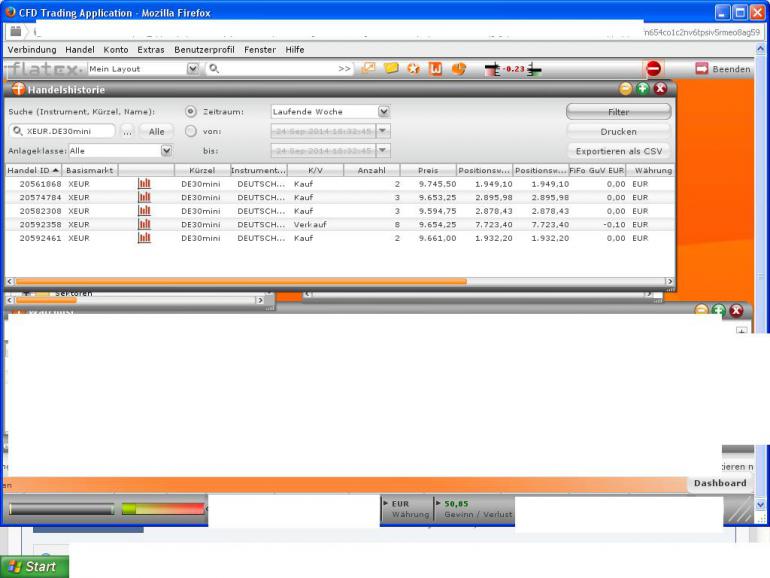Open the Hilfe menu
This screenshot has width=770, height=578.
point(295,50)
